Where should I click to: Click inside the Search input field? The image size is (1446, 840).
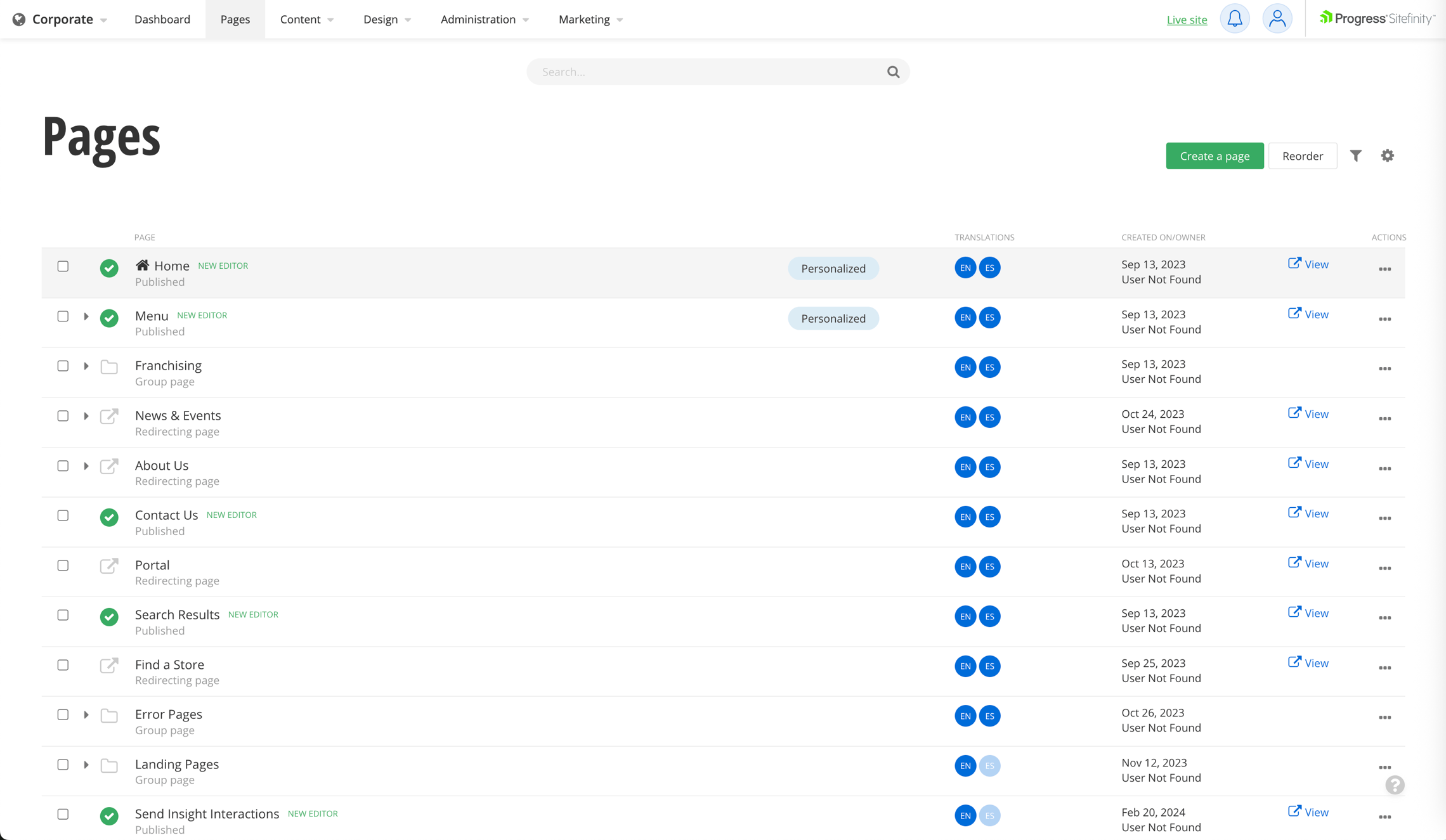click(x=698, y=72)
